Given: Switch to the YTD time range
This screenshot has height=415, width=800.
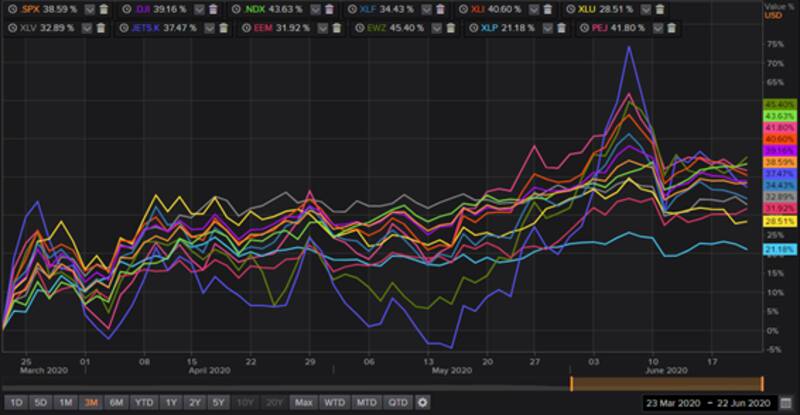Looking at the screenshot, I should [143, 403].
